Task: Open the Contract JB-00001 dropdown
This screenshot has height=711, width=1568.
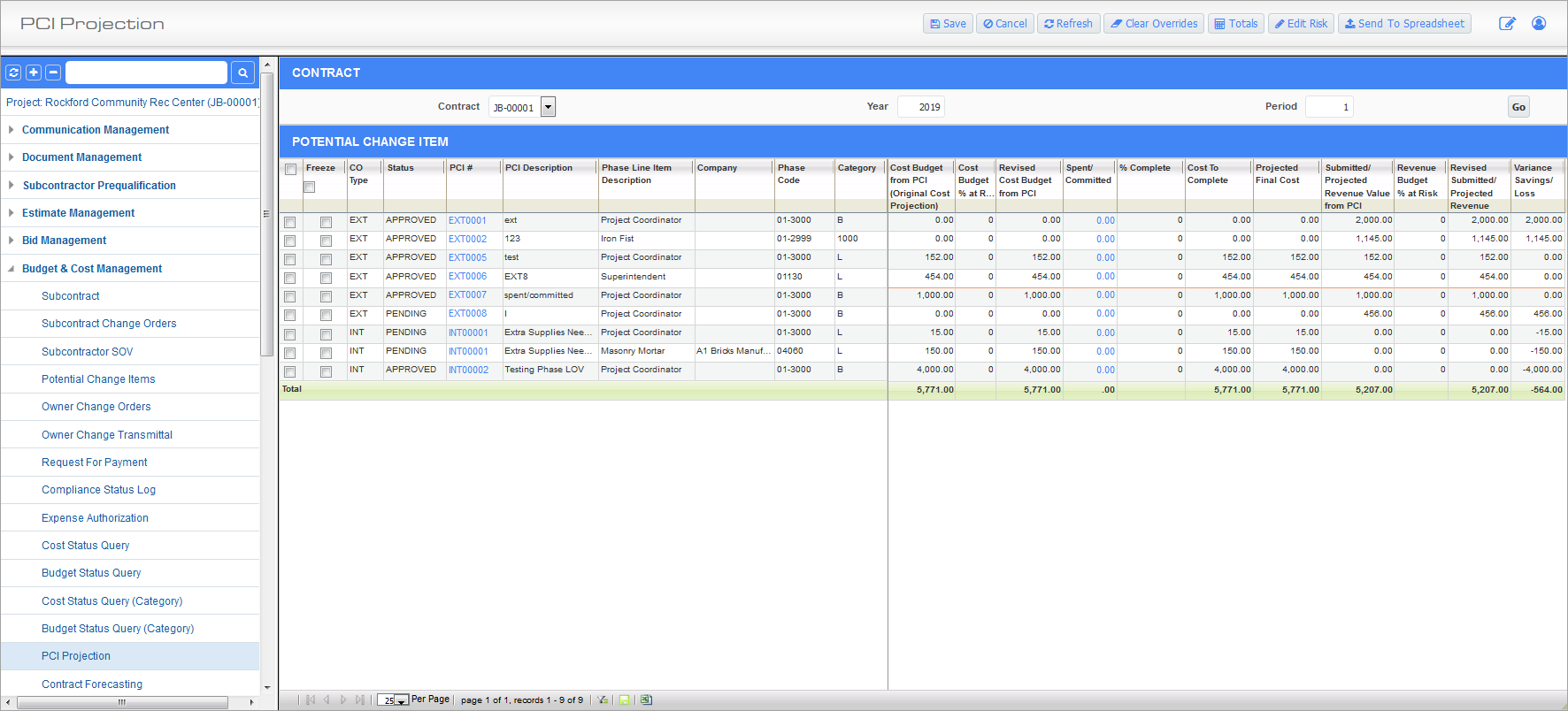Action: [548, 107]
